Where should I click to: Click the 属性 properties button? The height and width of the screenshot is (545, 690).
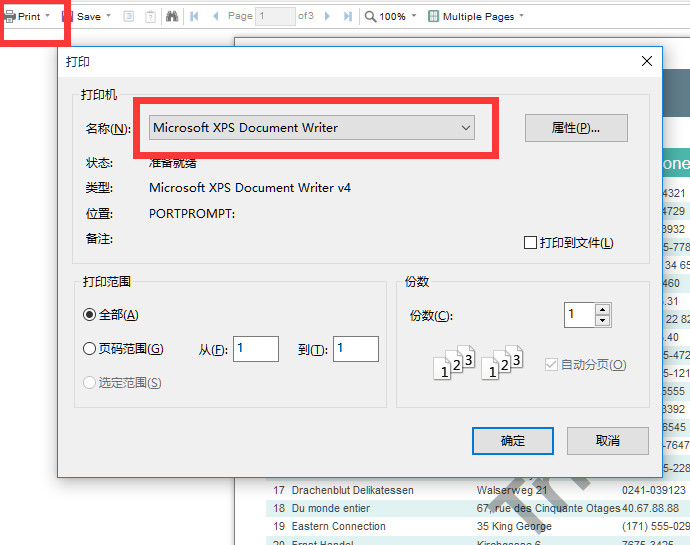[576, 128]
